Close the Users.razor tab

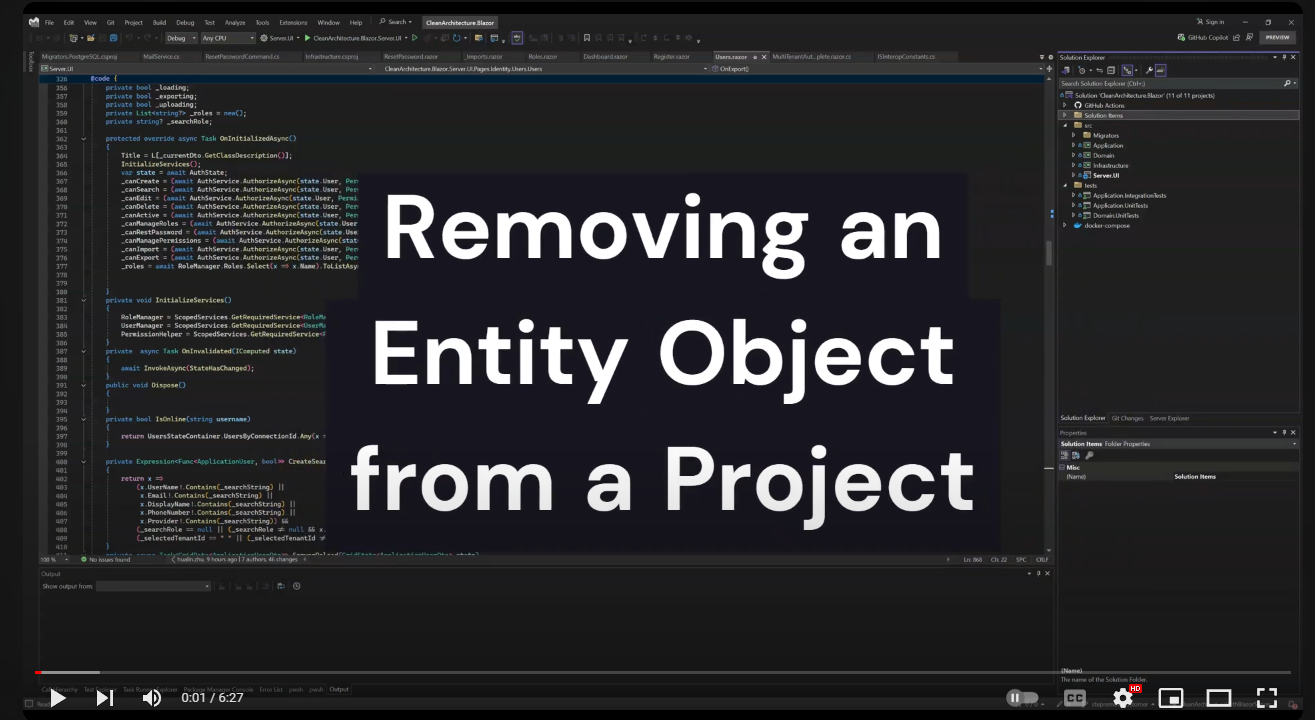coord(766,57)
